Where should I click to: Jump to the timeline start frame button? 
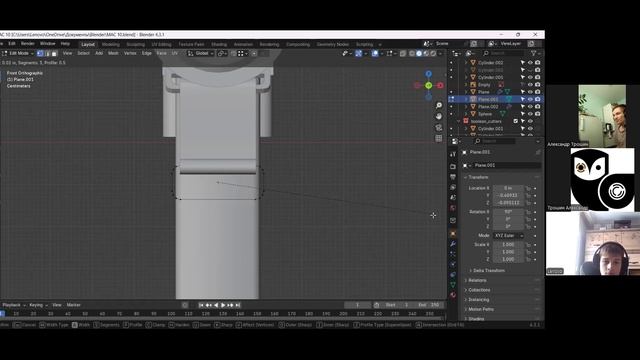pyautogui.click(x=201, y=305)
